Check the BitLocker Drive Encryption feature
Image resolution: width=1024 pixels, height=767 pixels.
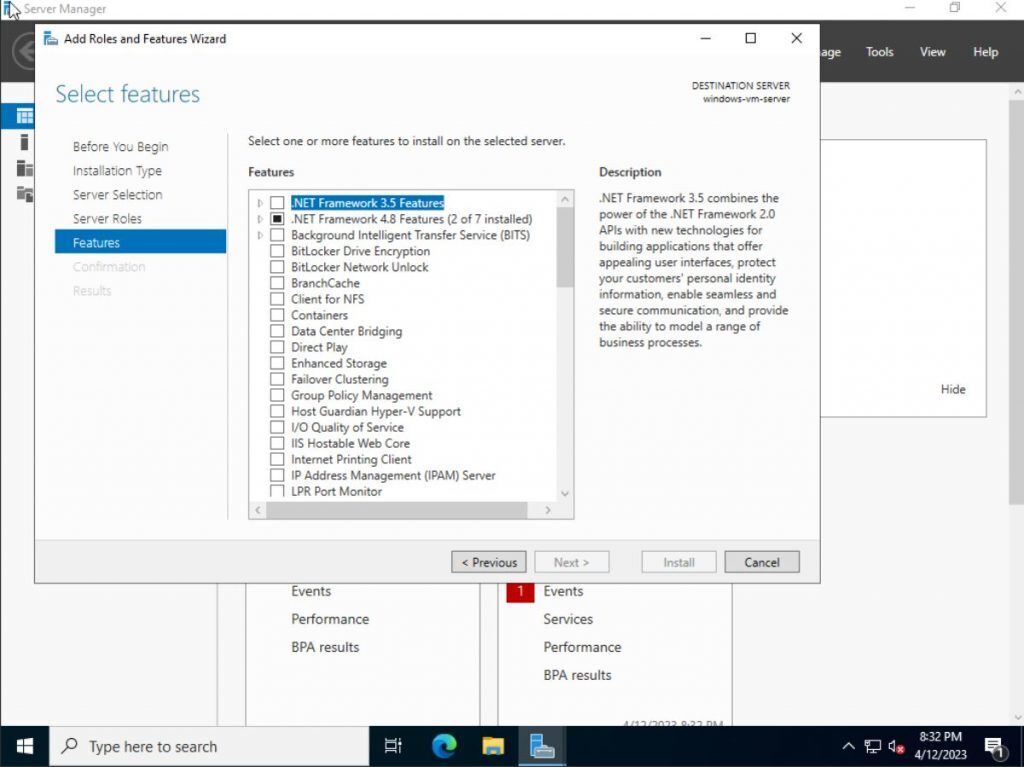[x=277, y=251]
